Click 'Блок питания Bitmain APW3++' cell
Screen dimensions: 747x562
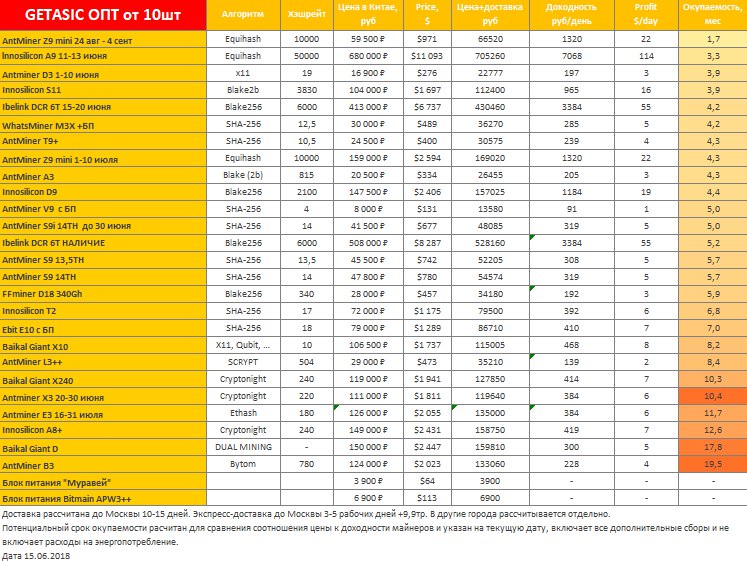click(x=103, y=498)
